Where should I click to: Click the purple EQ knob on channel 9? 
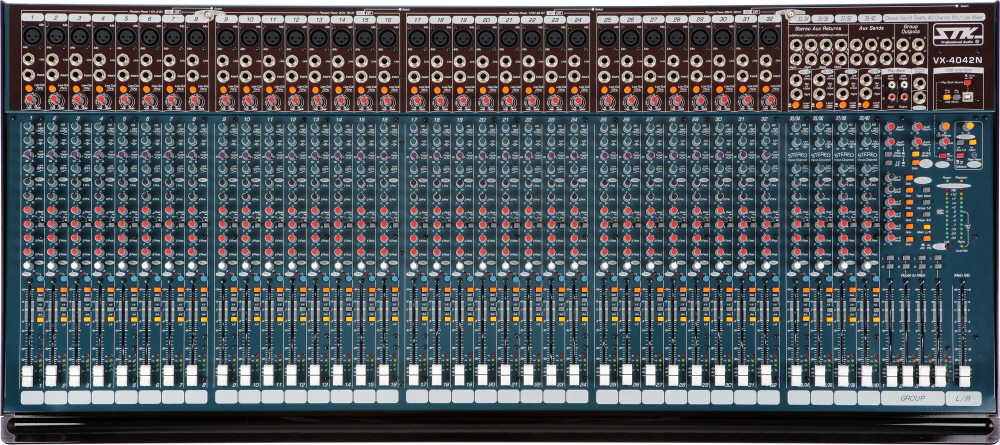coord(222,155)
